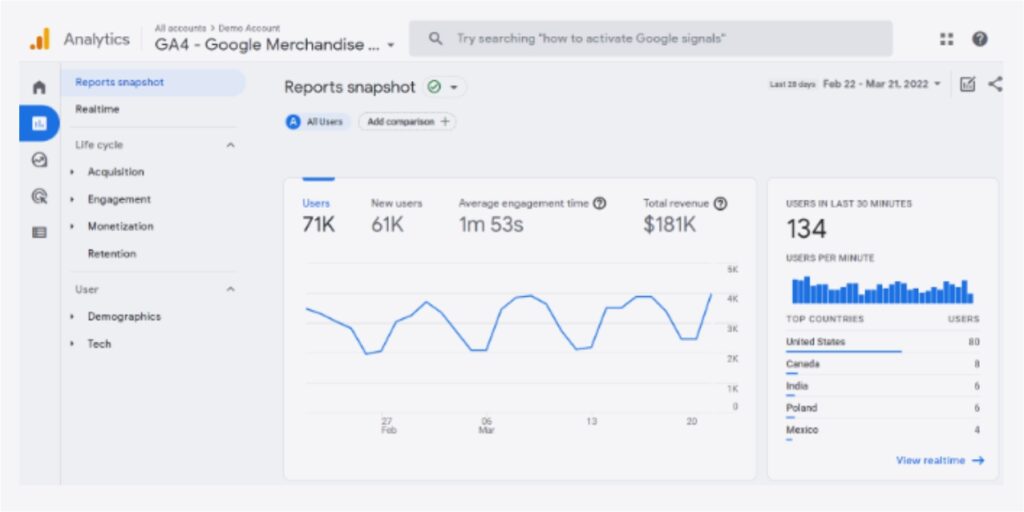Open Realtime report in sidebar

tap(97, 109)
